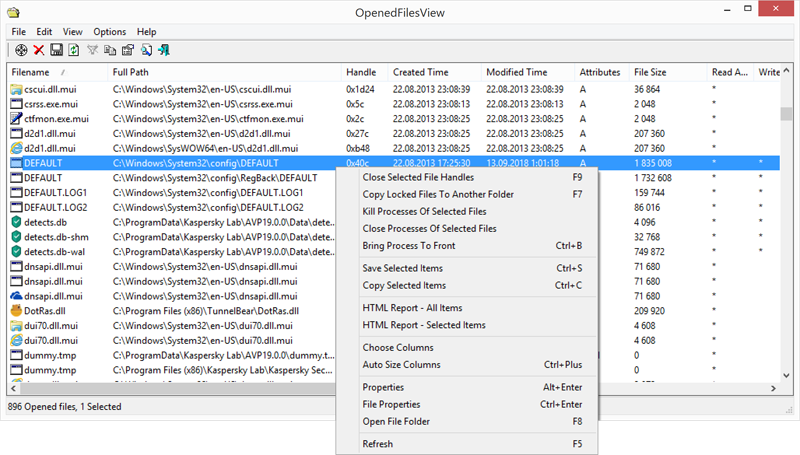
Task: Click the shield icon of detects.db-wal
Action: tap(16, 252)
